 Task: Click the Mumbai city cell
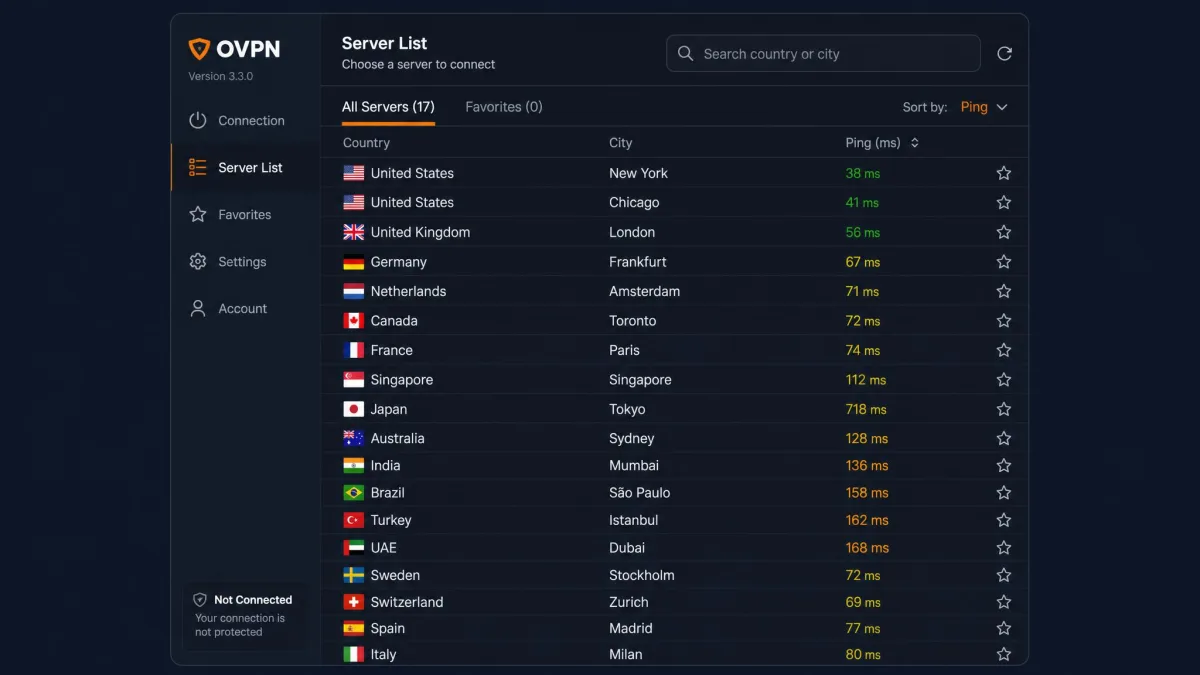pyautogui.click(x=634, y=465)
